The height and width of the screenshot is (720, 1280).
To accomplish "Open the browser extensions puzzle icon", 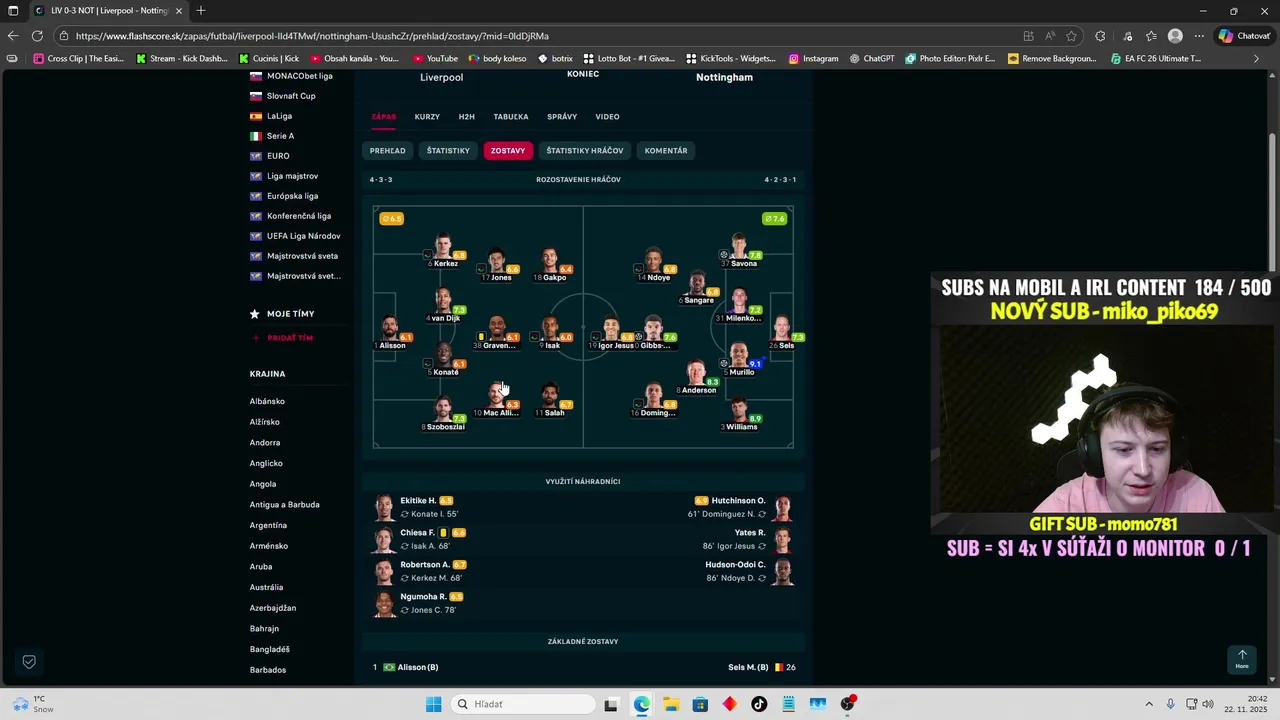I will coord(1100,36).
